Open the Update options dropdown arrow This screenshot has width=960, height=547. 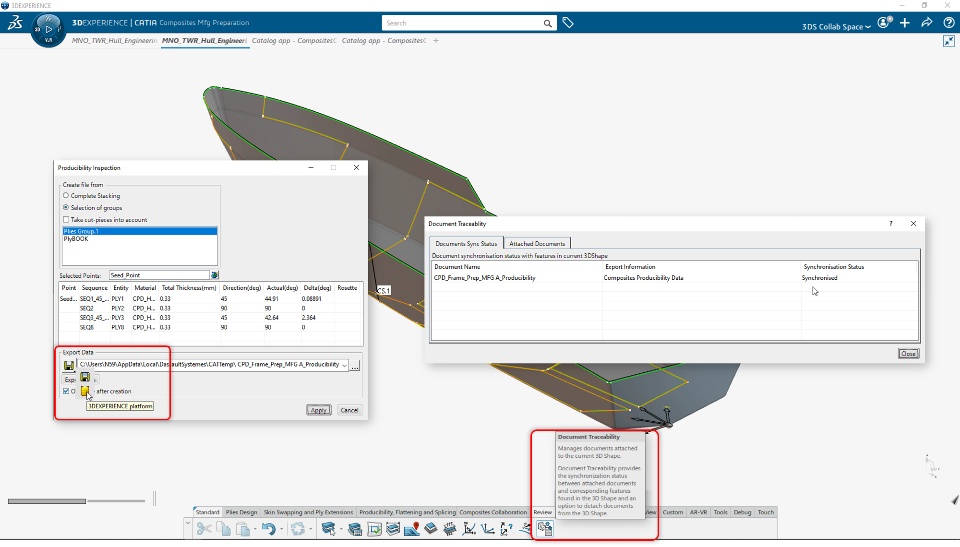(310, 529)
